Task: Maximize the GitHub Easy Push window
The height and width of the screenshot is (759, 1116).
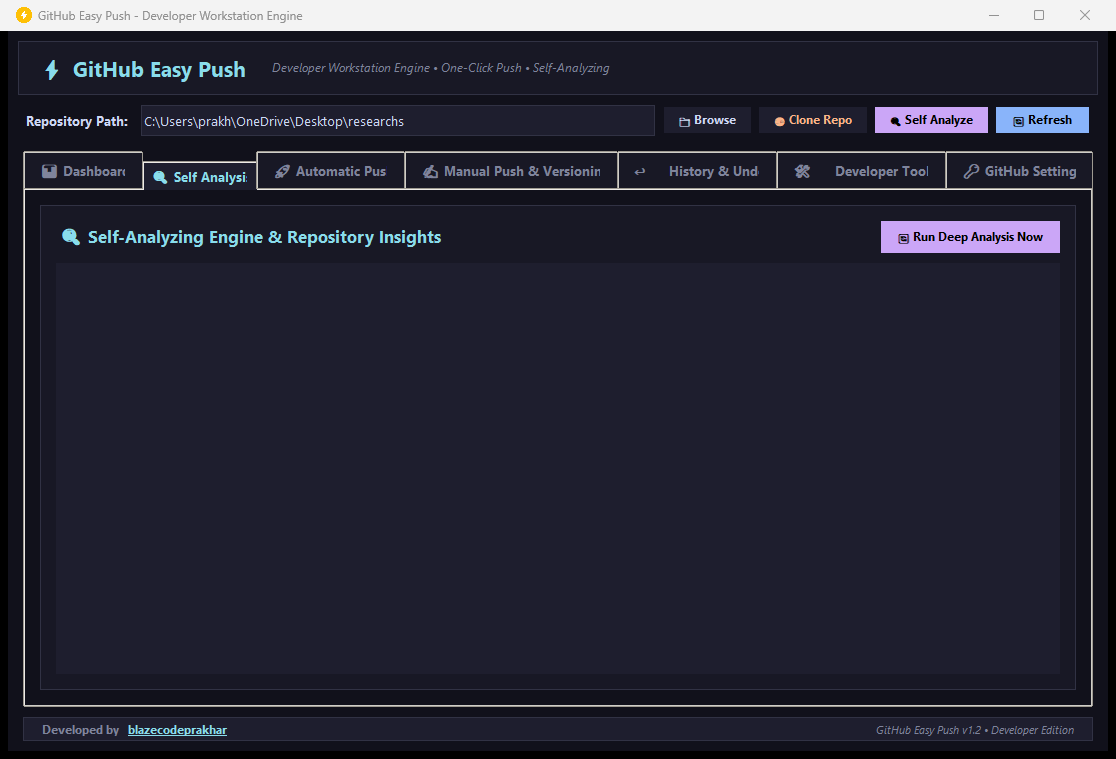Action: [x=1039, y=15]
